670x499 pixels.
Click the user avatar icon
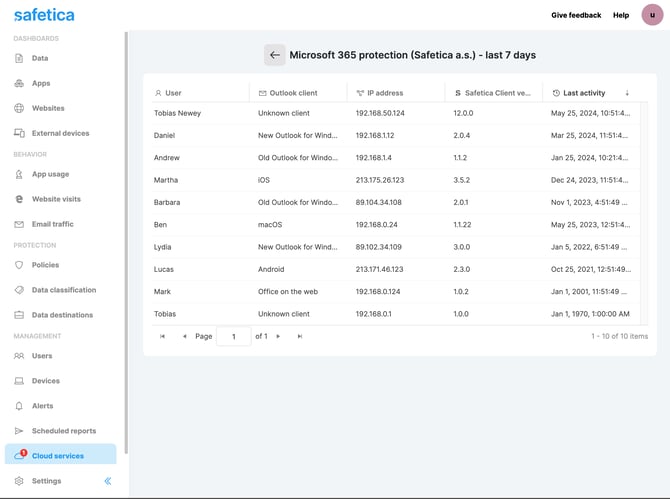tap(652, 15)
